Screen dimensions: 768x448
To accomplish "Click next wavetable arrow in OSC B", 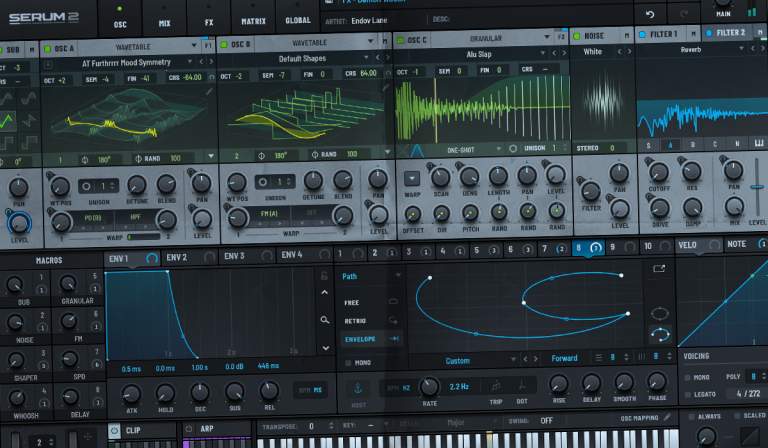I will pos(387,58).
